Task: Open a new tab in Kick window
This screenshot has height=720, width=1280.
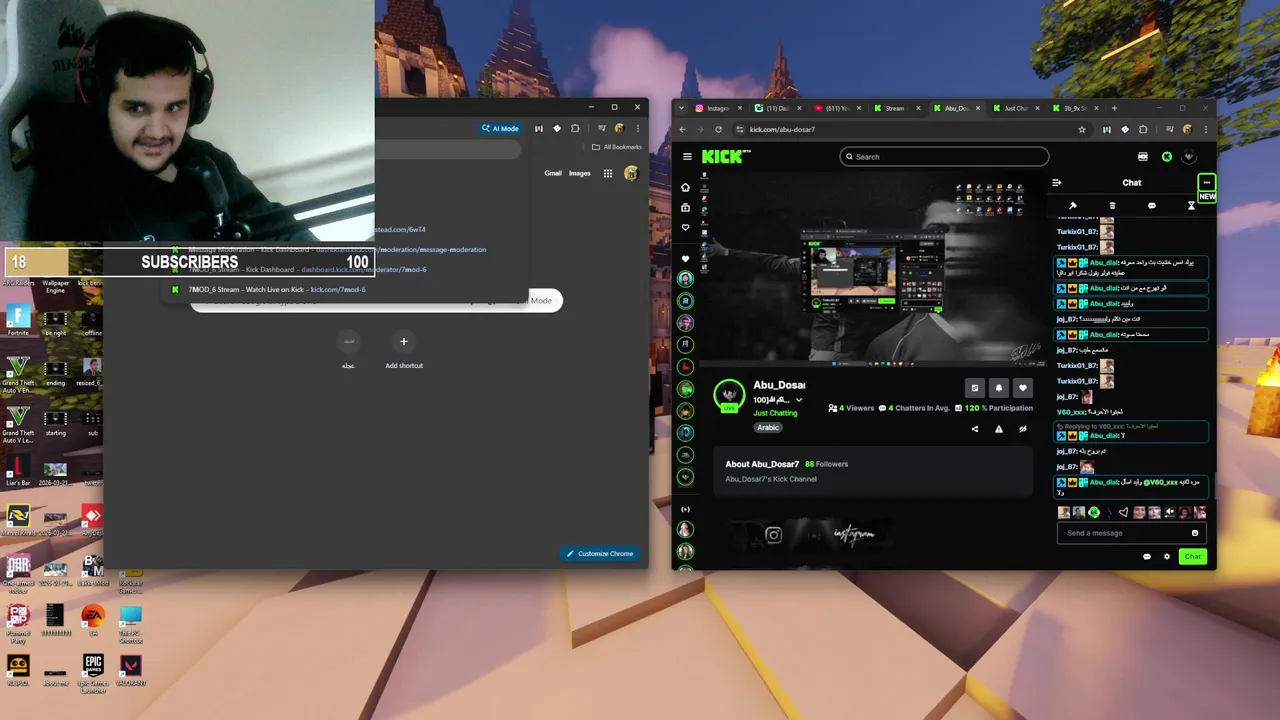Action: 1114,108
